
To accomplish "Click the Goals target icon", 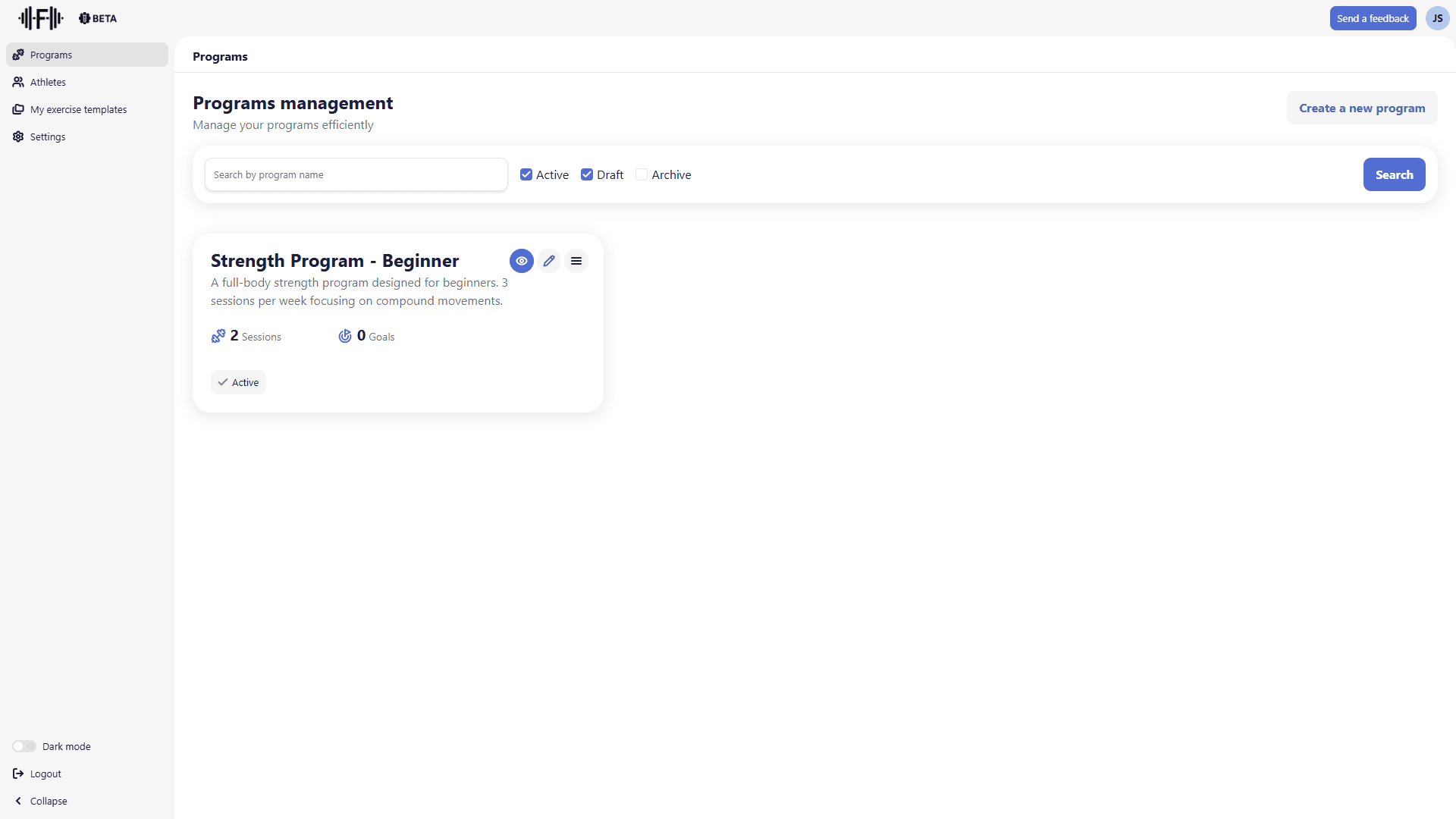I will click(345, 336).
